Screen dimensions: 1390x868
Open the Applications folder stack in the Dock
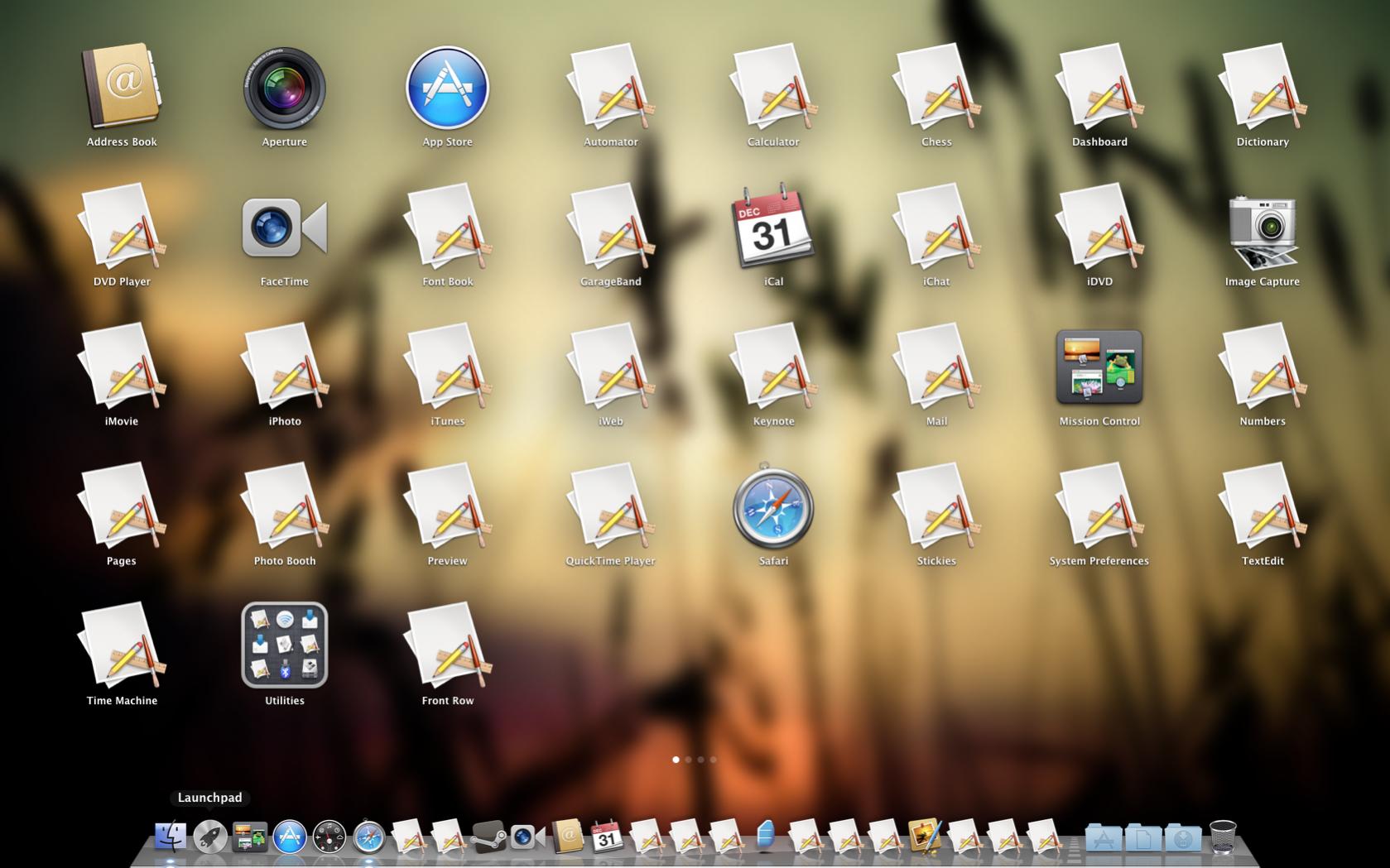coord(1104,837)
